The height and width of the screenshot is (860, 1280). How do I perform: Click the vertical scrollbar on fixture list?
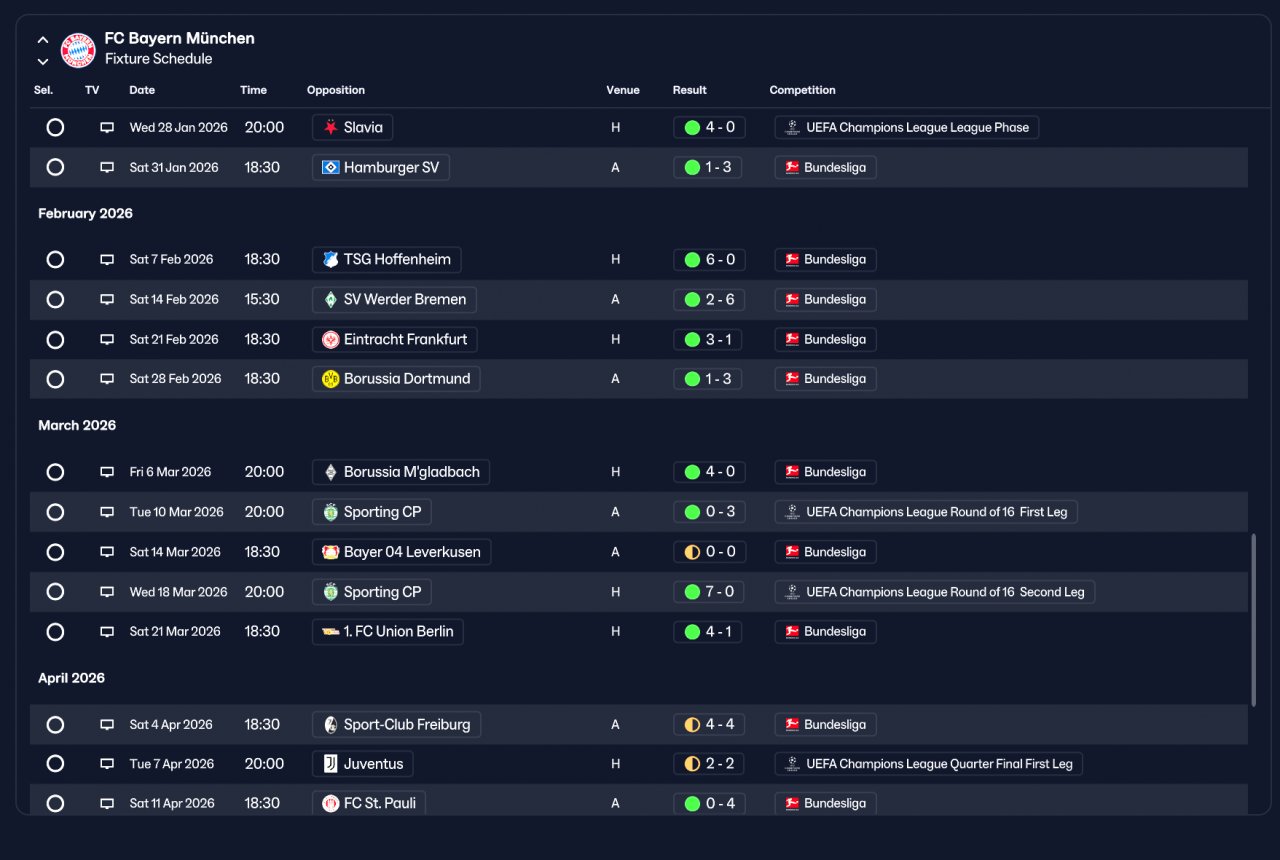point(1253,620)
